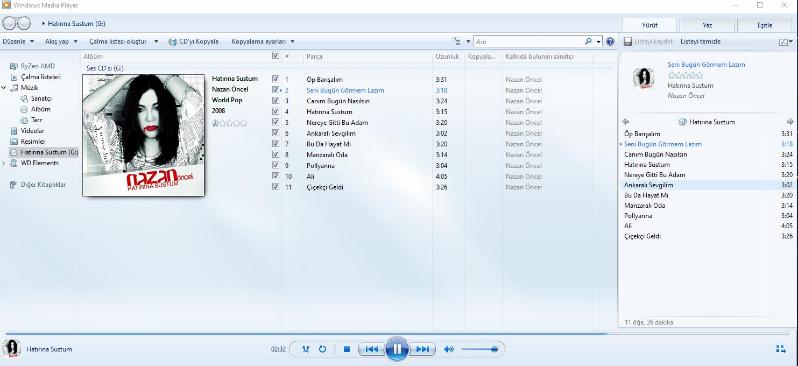Screen dimensions: 798x366
Task: Uncheck track 8 Manzaralı Oda checkbox
Action: click(275, 154)
